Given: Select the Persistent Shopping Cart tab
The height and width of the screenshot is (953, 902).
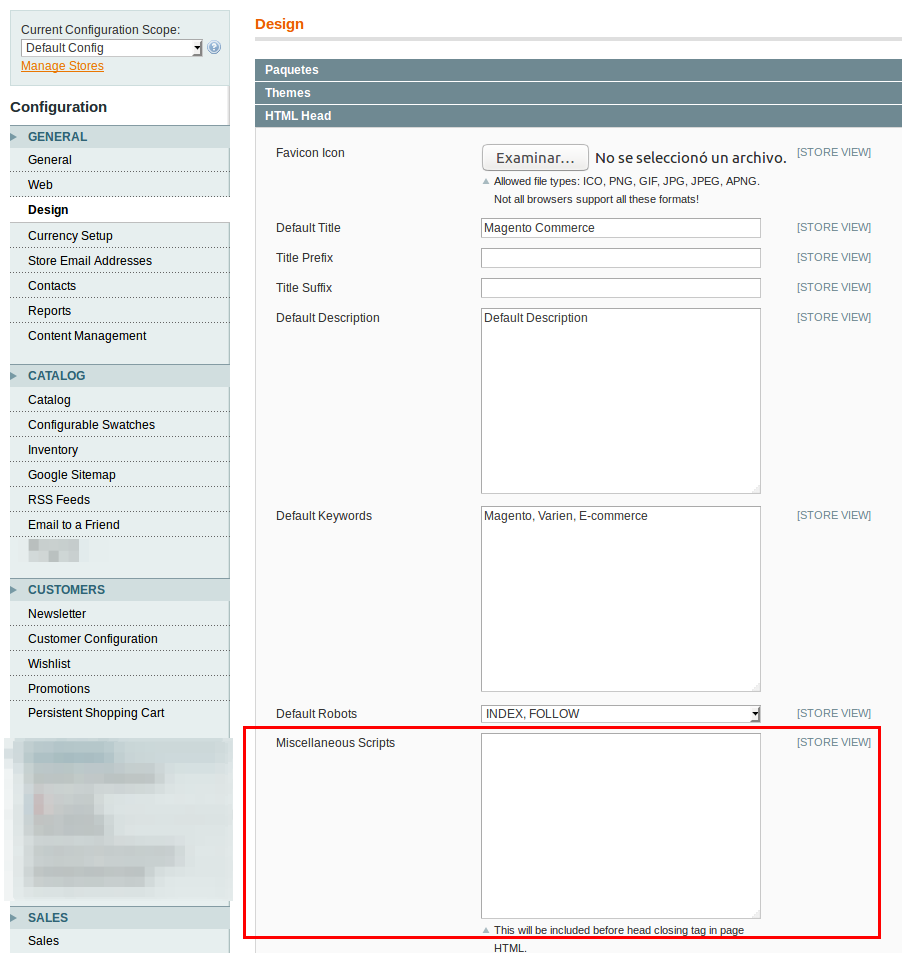Looking at the screenshot, I should 96,713.
